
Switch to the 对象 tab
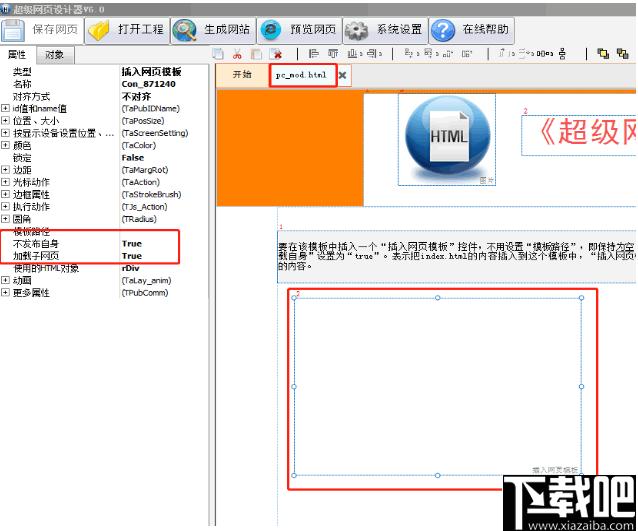coord(55,55)
